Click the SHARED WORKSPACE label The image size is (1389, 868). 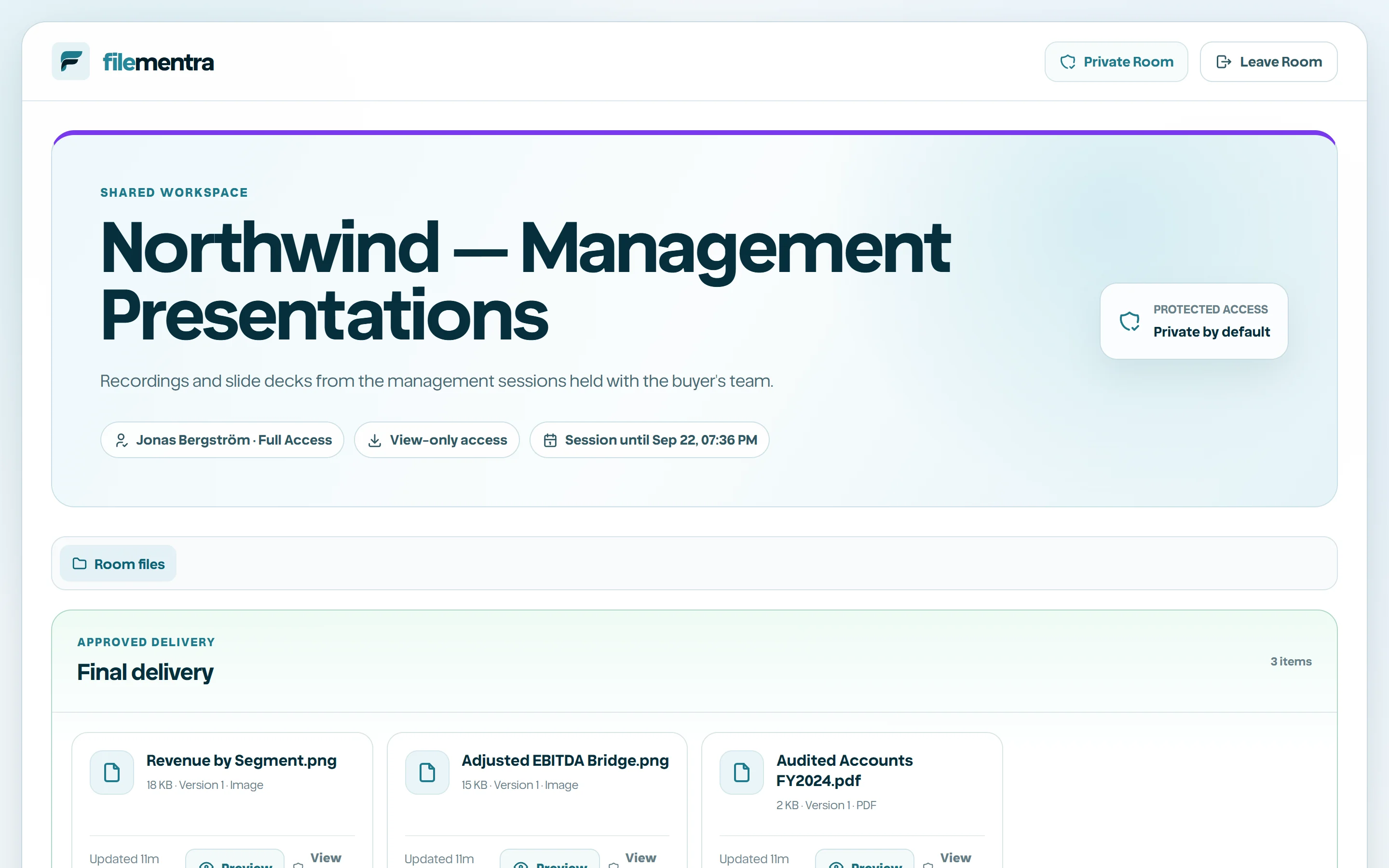174,192
